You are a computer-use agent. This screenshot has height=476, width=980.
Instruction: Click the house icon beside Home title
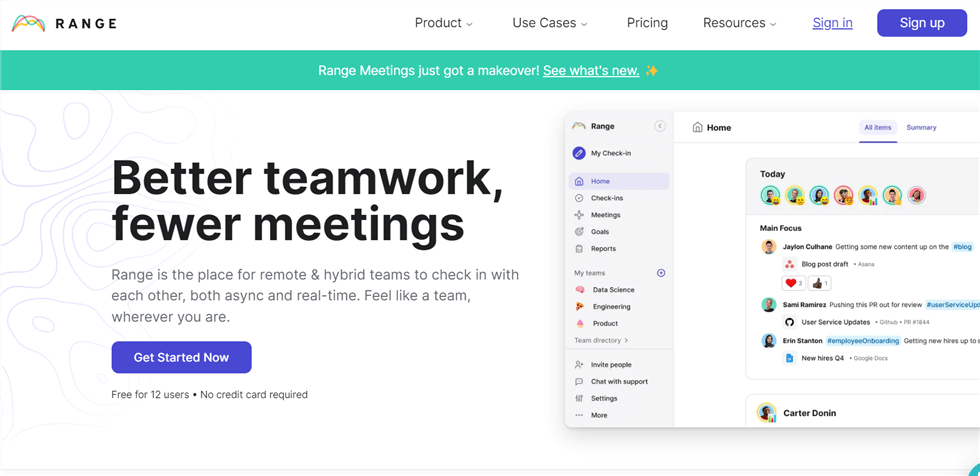(698, 127)
